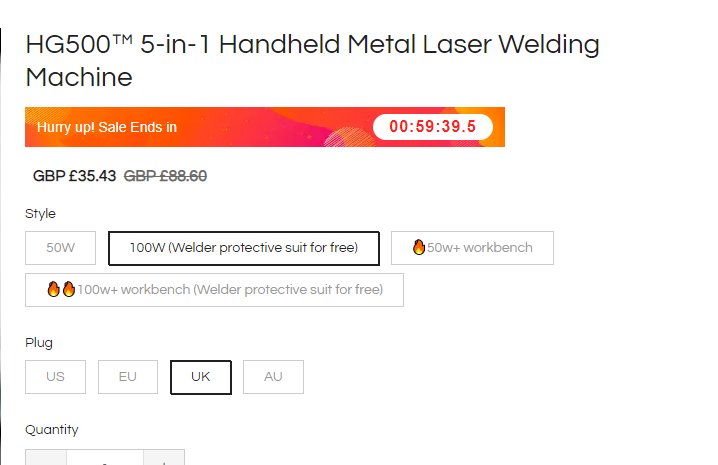Image resolution: width=718 pixels, height=465 pixels.
Task: Increase quantity with the plus button
Action: 164,457
